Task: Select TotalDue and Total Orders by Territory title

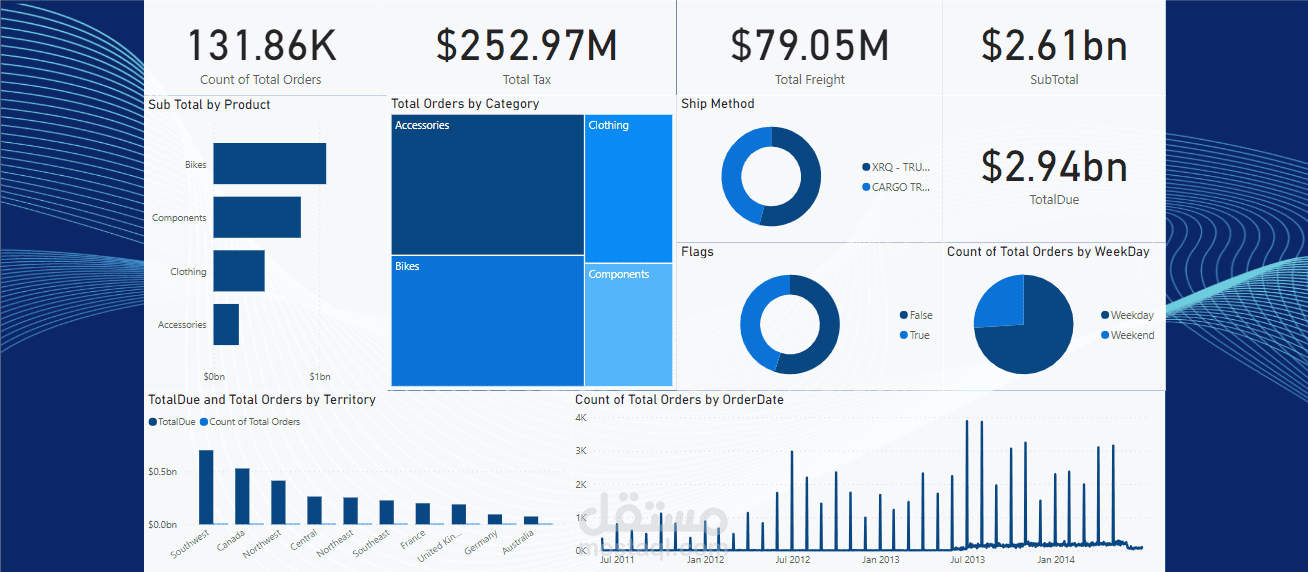Action: pyautogui.click(x=262, y=400)
